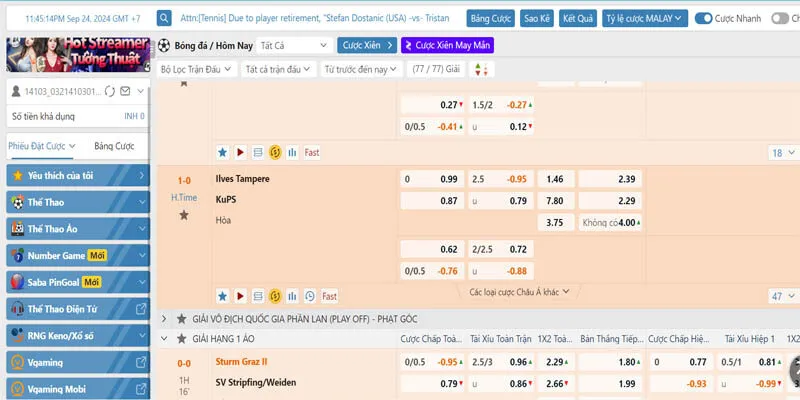
Task: Click the live stream play icon for Ilves Tampere
Action: 240,296
